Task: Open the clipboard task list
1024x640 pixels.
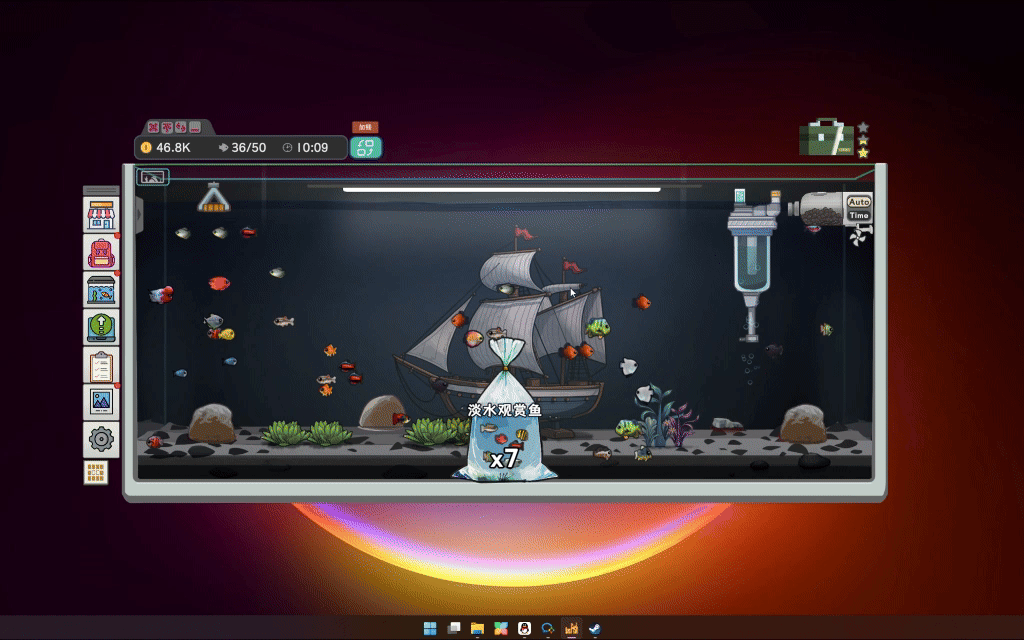Action: point(101,364)
